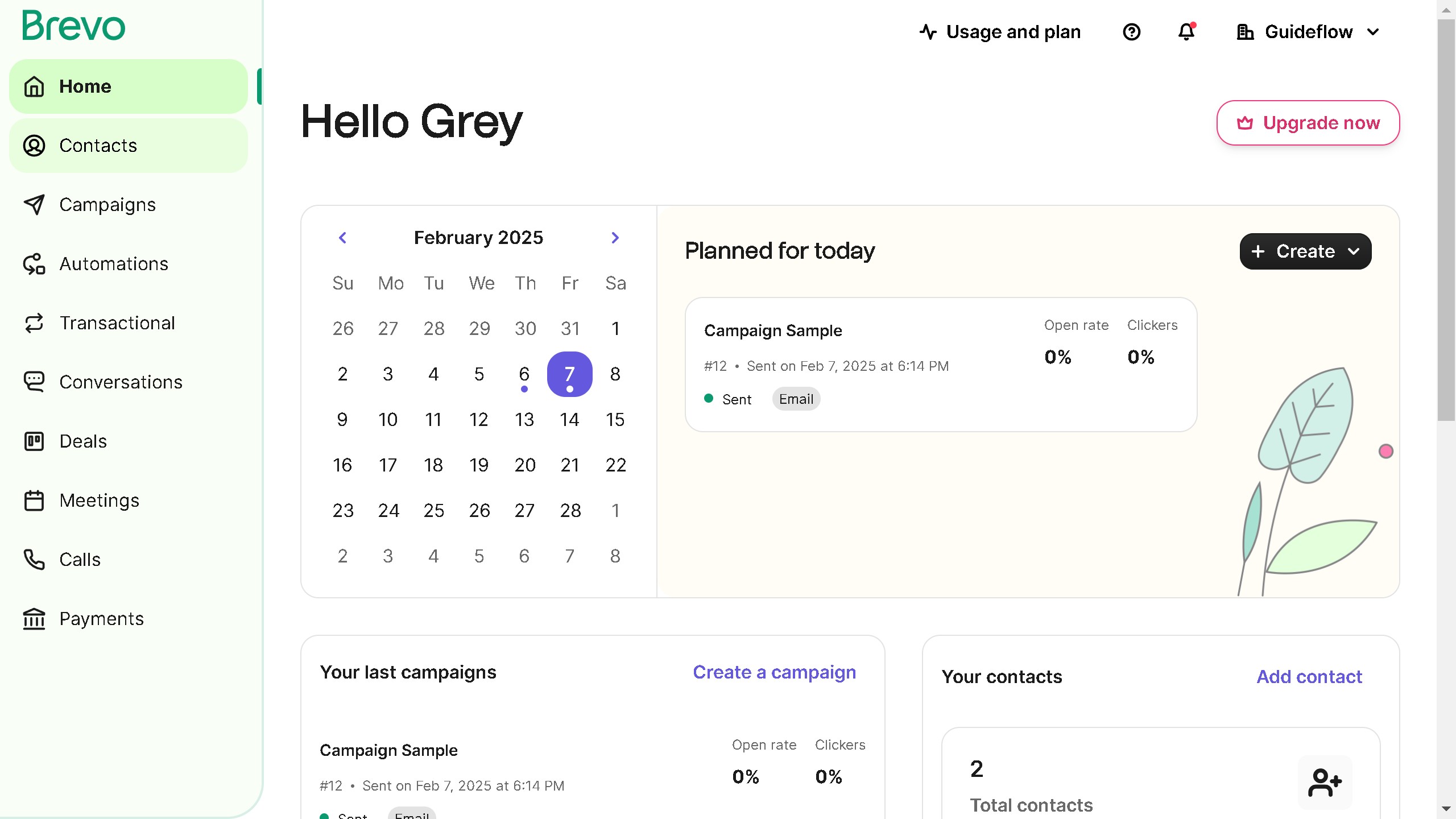
Task: Open the notifications bell
Action: (x=1186, y=32)
